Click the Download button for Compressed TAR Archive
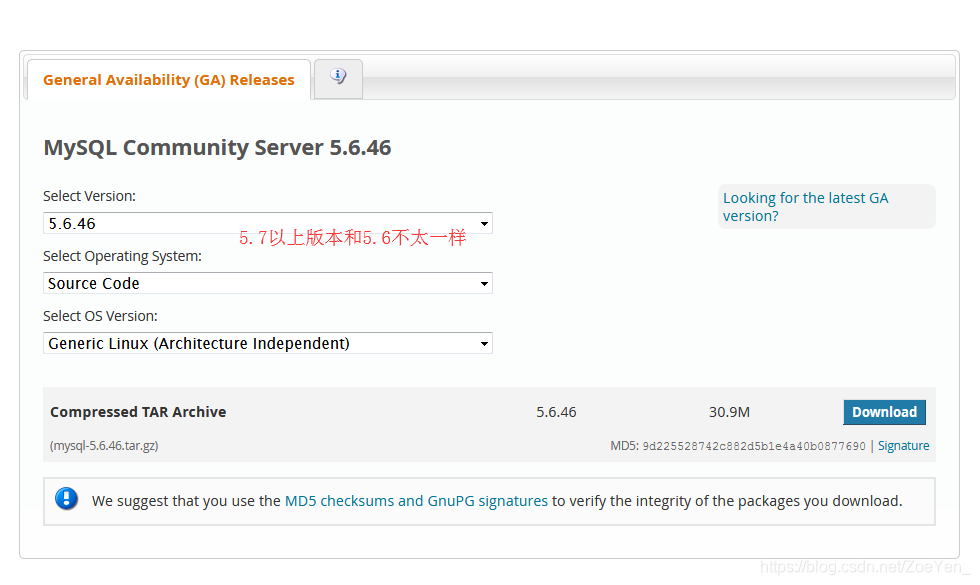Image resolution: width=980 pixels, height=585 pixels. [x=884, y=412]
